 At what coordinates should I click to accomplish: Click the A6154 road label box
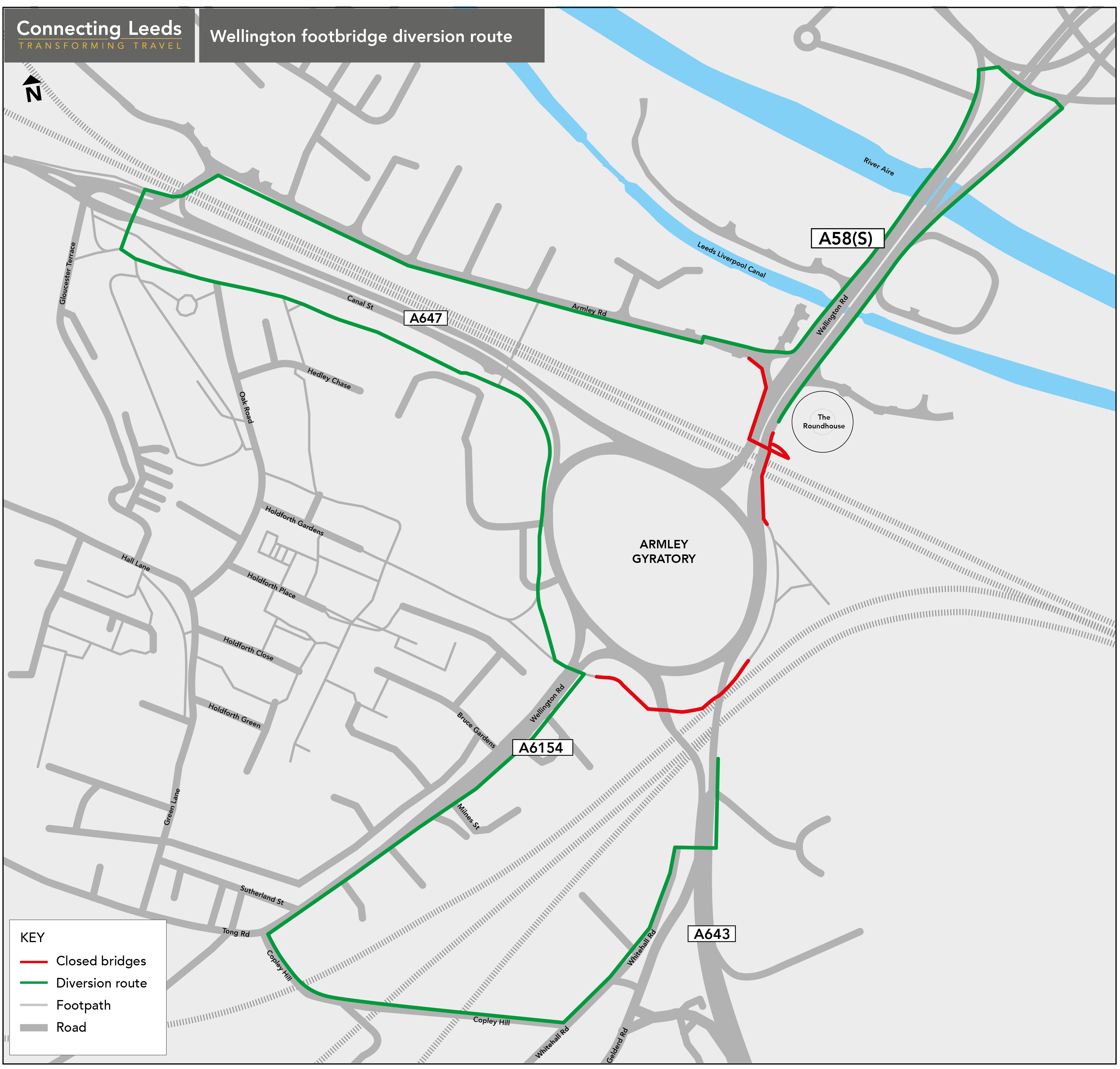[x=541, y=747]
